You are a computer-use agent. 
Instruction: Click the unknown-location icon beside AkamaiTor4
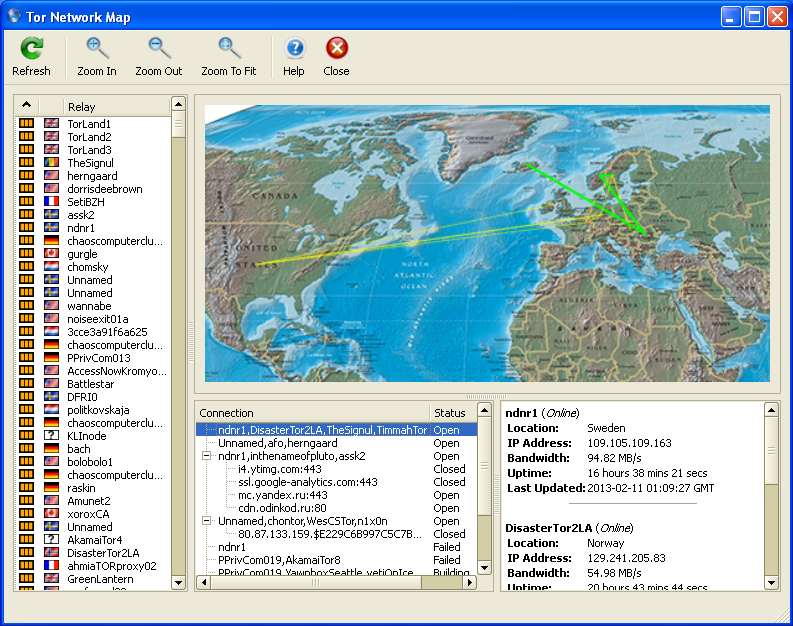[x=51, y=540]
